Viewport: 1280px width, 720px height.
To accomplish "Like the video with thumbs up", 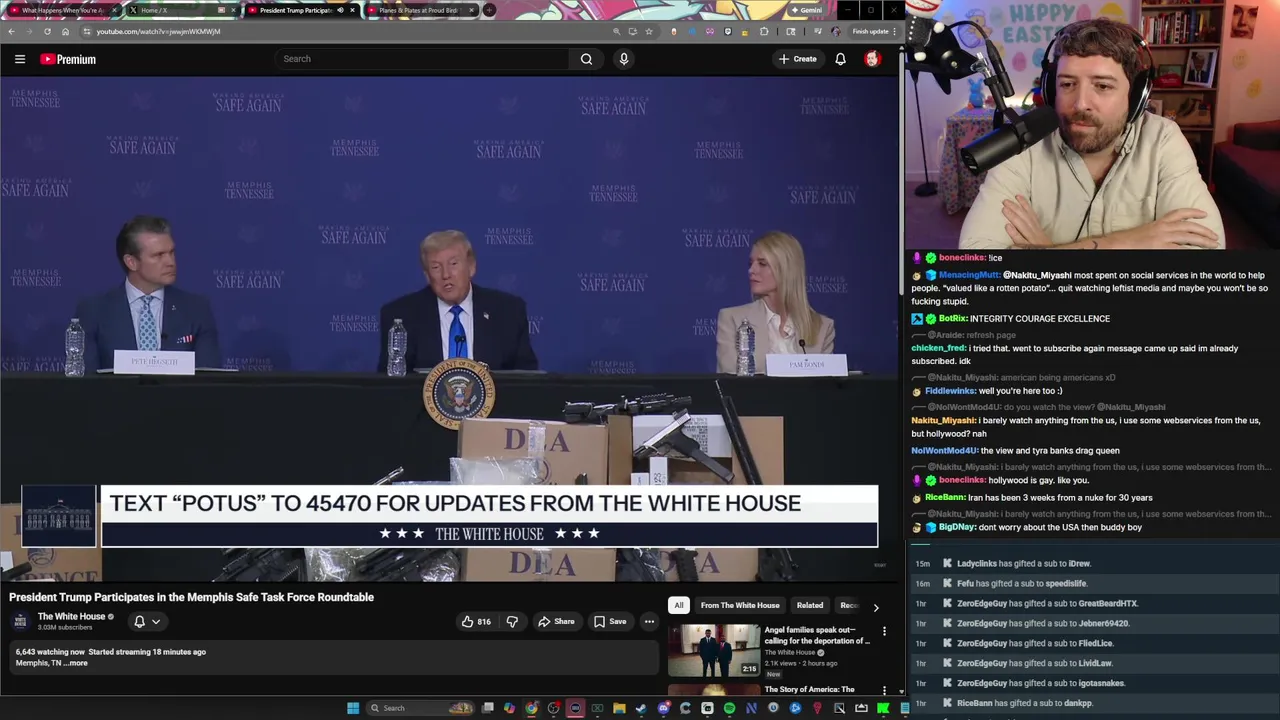I will point(475,621).
